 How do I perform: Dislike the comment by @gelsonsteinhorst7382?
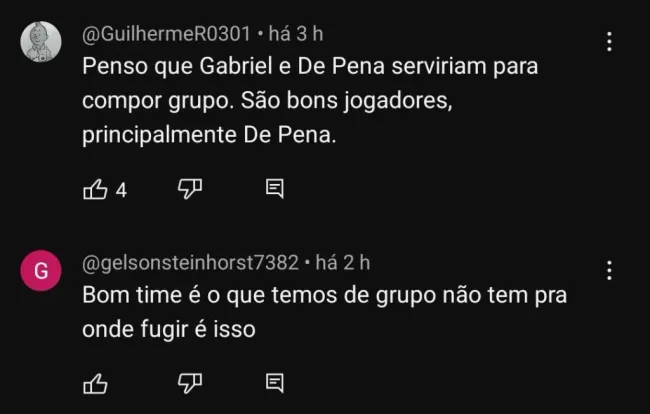(190, 382)
